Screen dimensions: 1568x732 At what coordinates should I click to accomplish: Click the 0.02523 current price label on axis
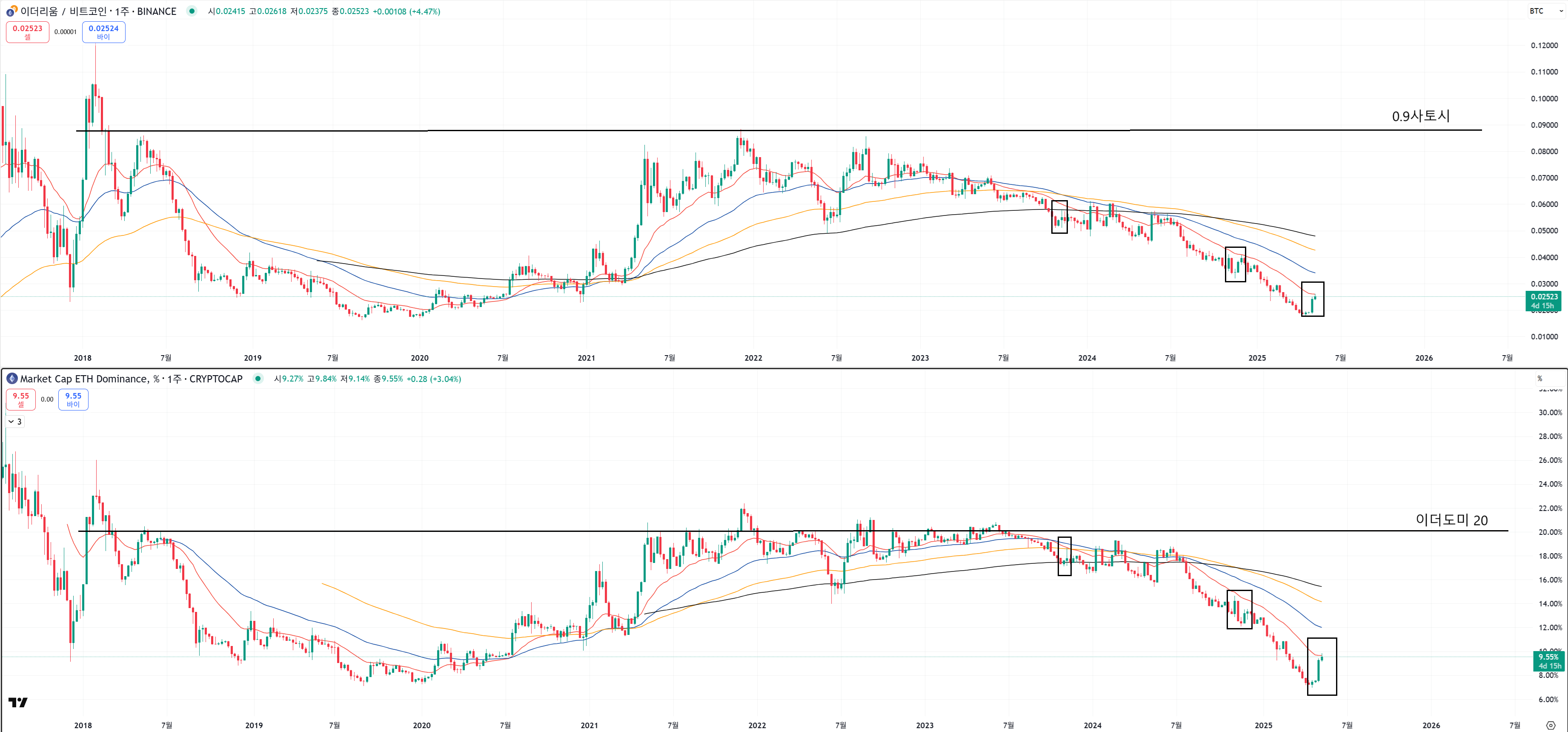point(1543,301)
